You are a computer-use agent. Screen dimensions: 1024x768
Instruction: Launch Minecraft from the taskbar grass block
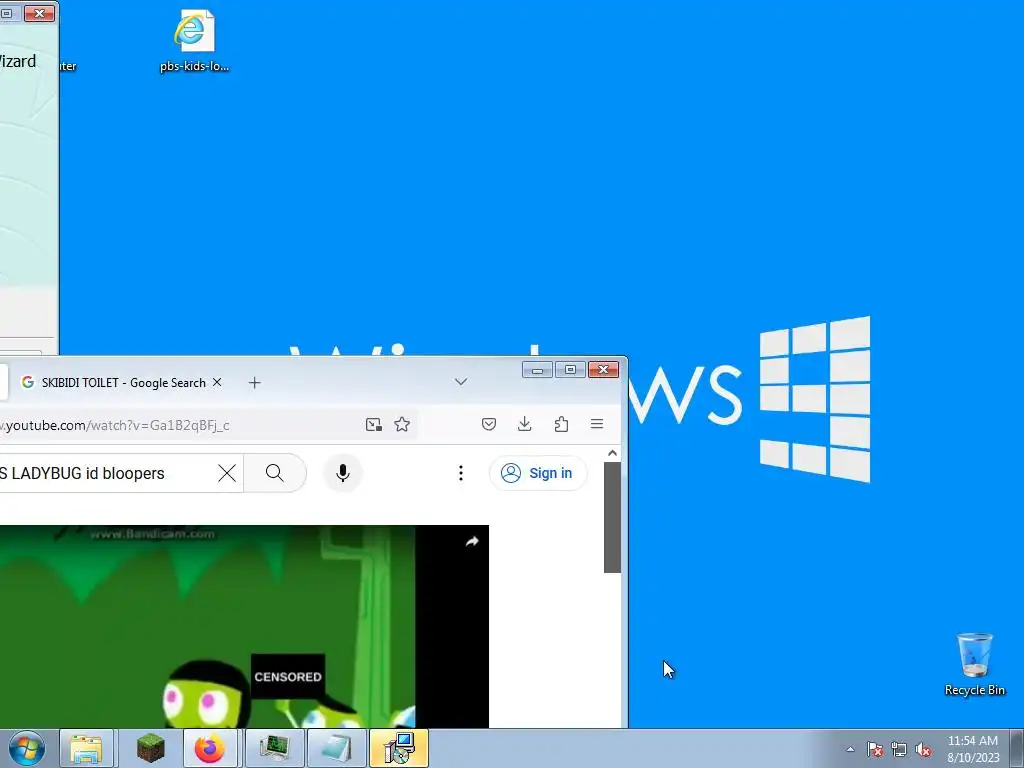point(151,748)
